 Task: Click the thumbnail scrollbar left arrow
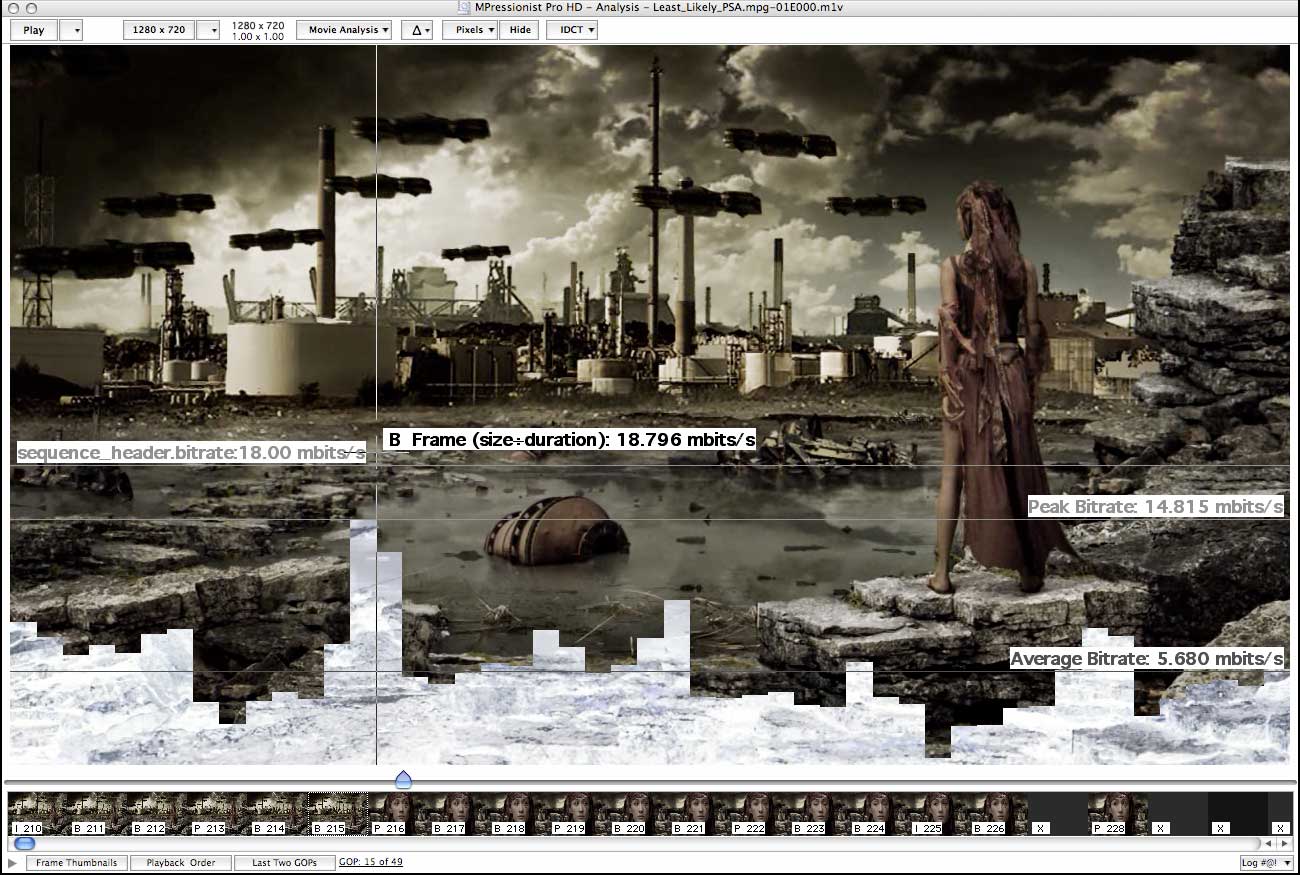point(1269,844)
